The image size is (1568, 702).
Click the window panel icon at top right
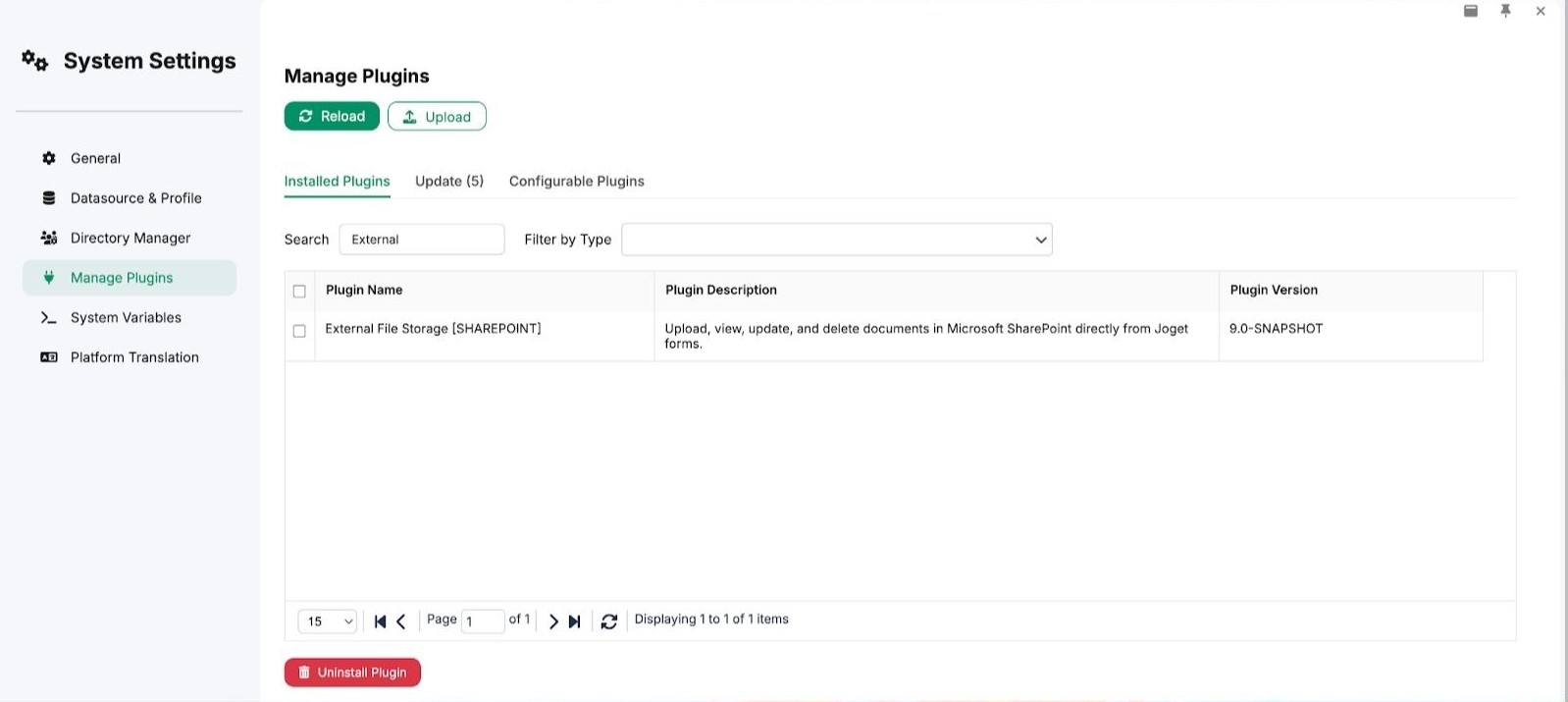point(1471,11)
